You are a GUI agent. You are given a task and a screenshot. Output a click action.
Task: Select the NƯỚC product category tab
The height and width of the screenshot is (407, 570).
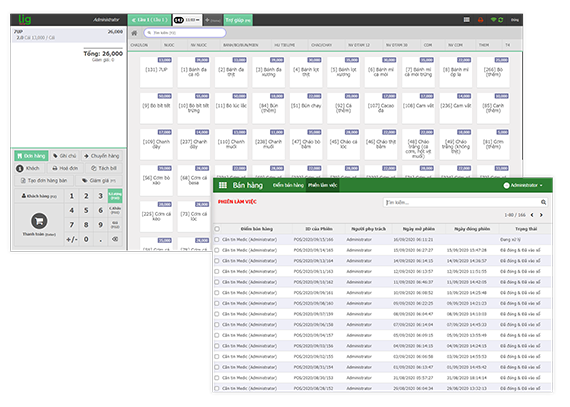pyautogui.click(x=169, y=45)
